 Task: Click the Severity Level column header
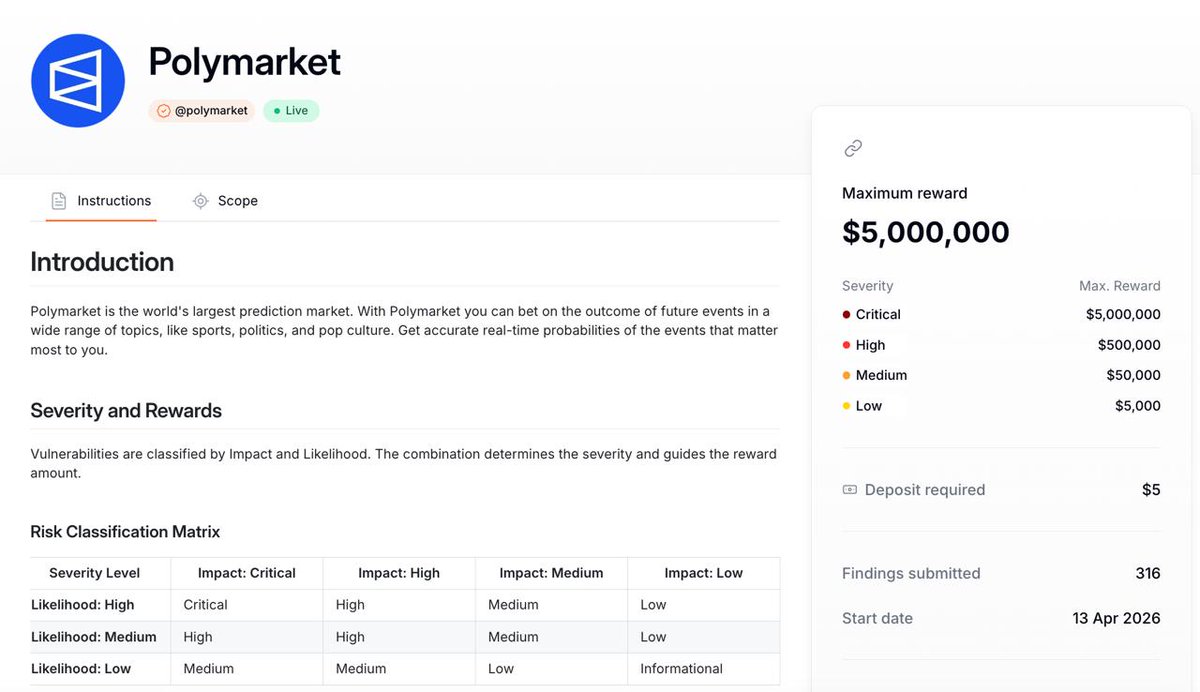coord(95,573)
